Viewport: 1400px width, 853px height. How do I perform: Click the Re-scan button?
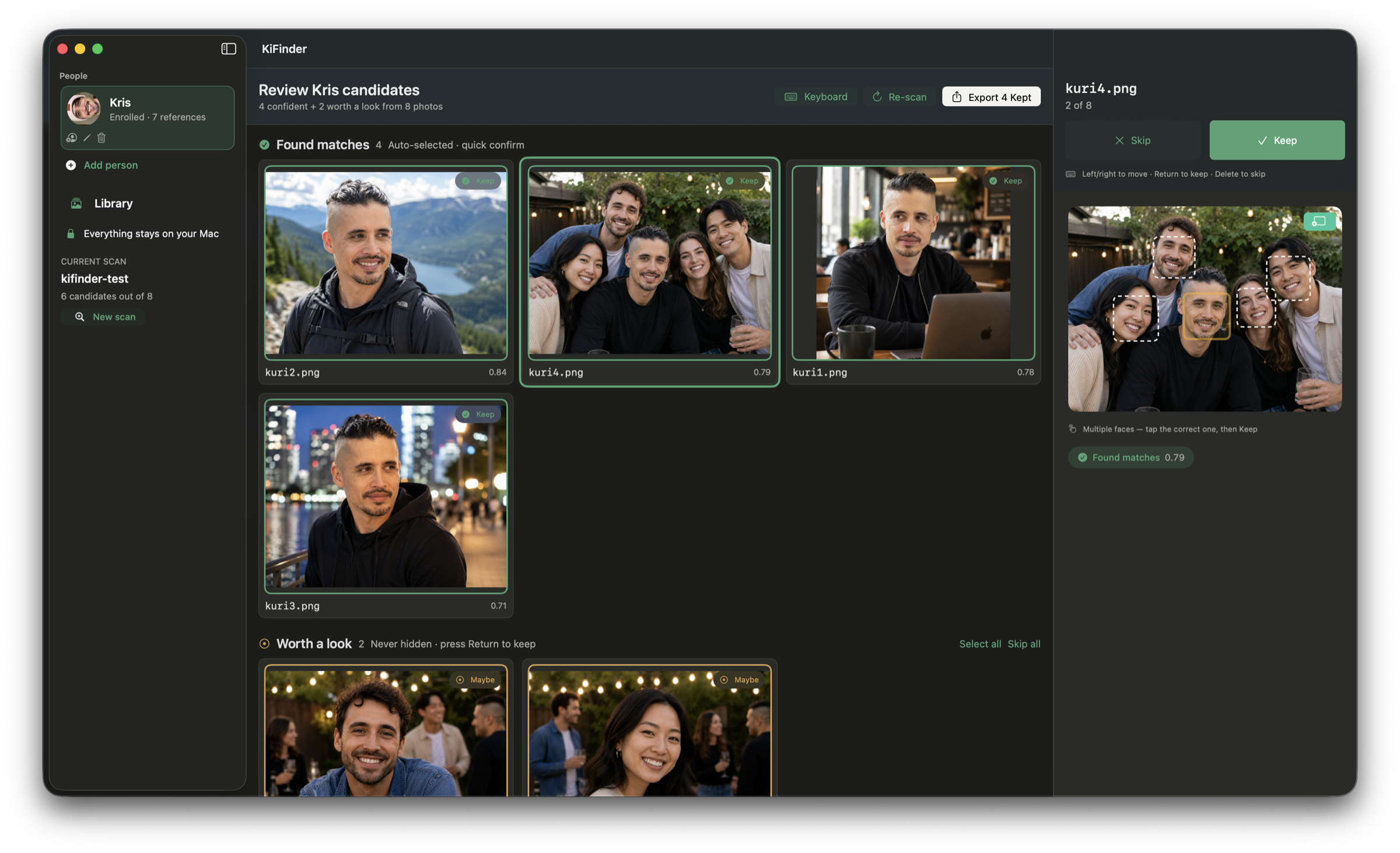(899, 97)
